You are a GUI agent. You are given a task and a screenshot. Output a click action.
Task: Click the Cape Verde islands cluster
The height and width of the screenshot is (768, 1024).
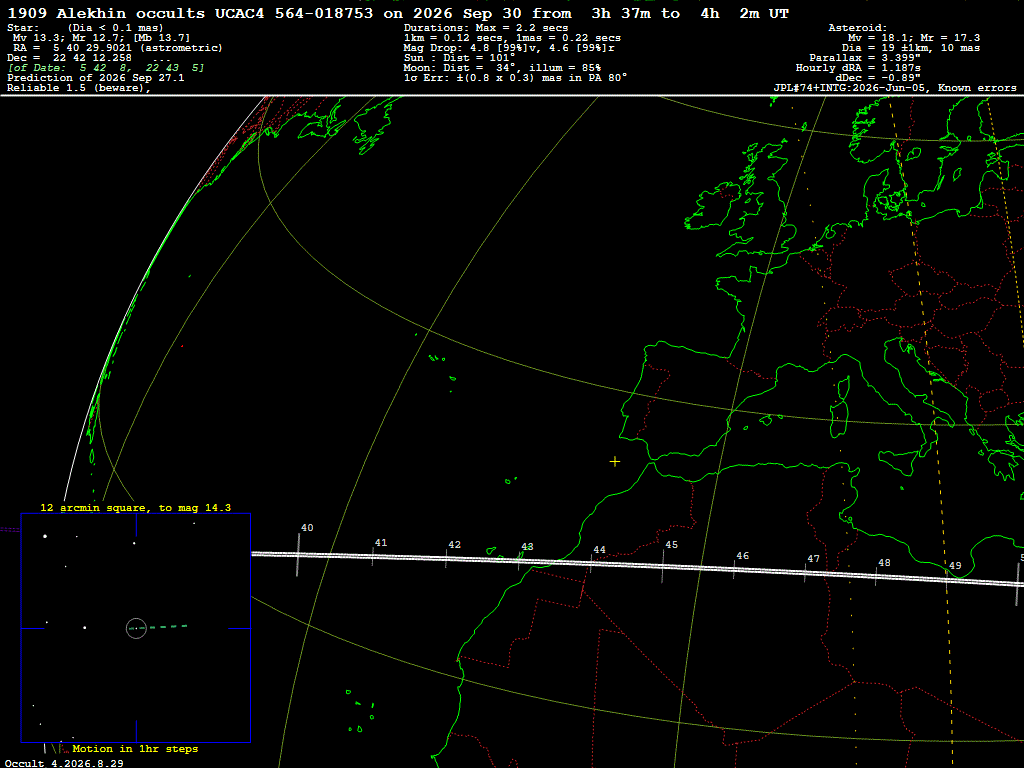(x=360, y=711)
